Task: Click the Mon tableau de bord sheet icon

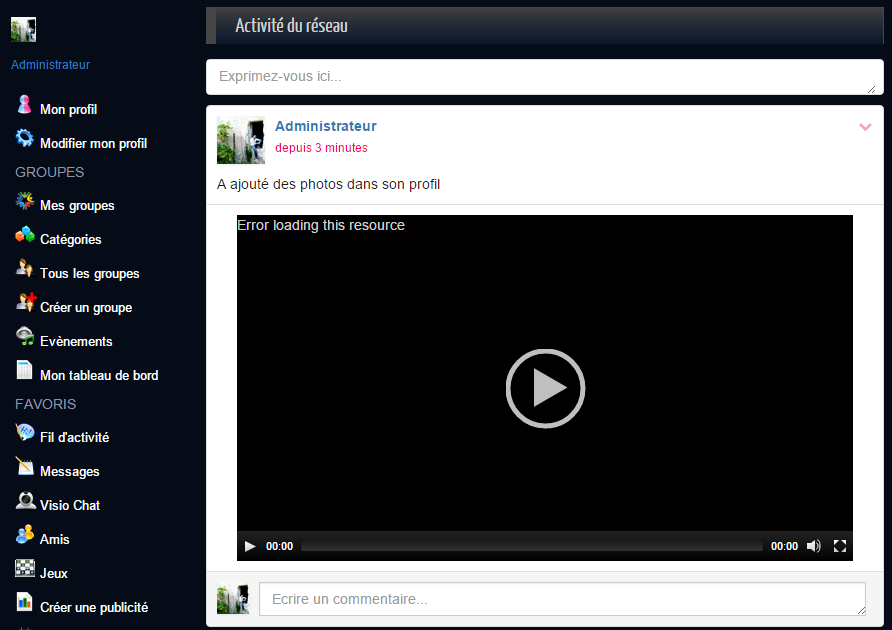Action: point(24,370)
